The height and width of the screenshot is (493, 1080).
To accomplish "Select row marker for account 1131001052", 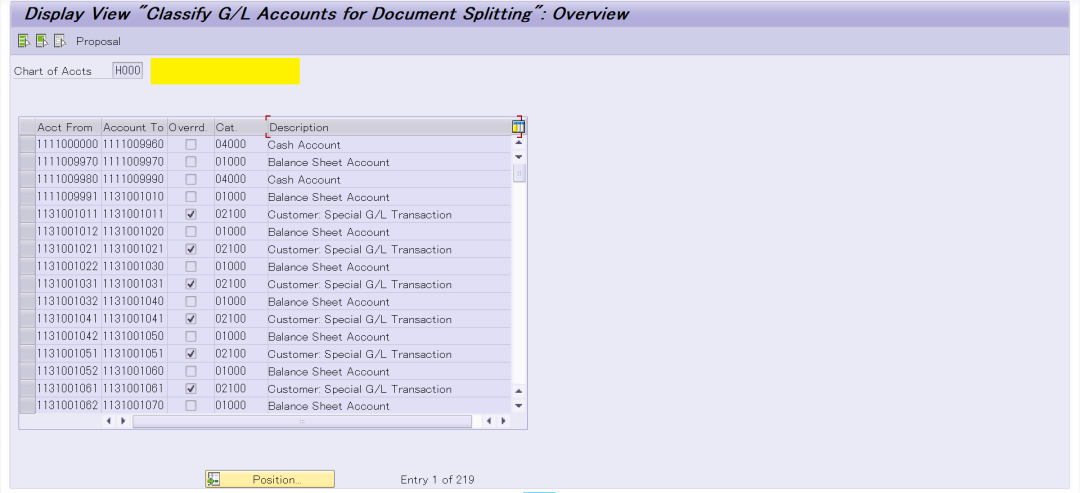I will click(x=28, y=371).
